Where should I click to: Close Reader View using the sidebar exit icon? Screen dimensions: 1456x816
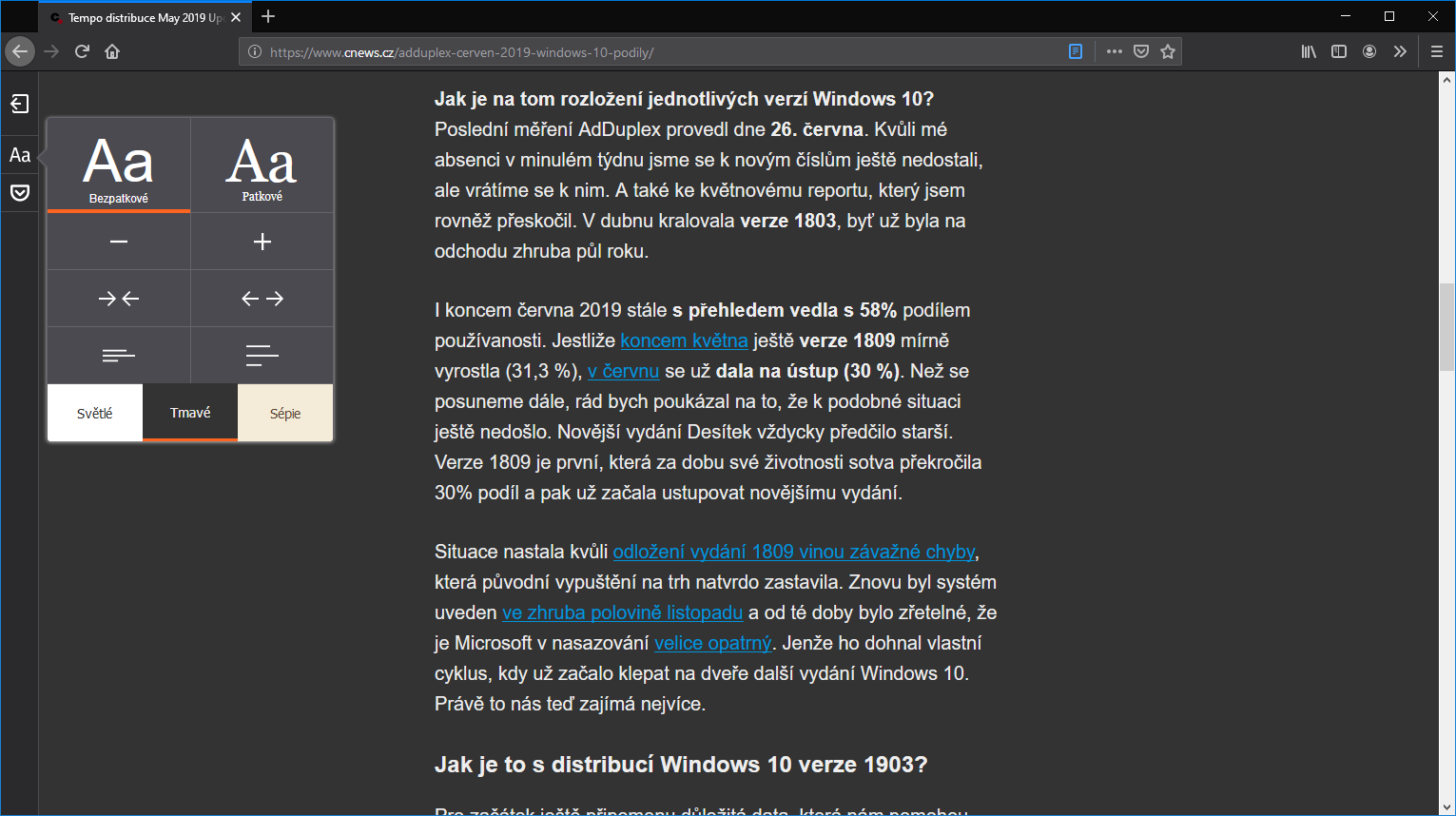(20, 104)
